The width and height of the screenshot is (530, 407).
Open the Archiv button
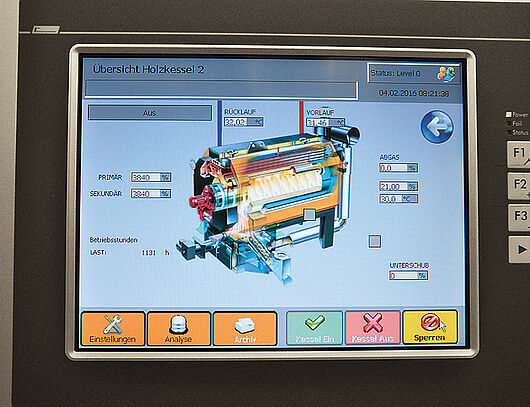pos(245,329)
